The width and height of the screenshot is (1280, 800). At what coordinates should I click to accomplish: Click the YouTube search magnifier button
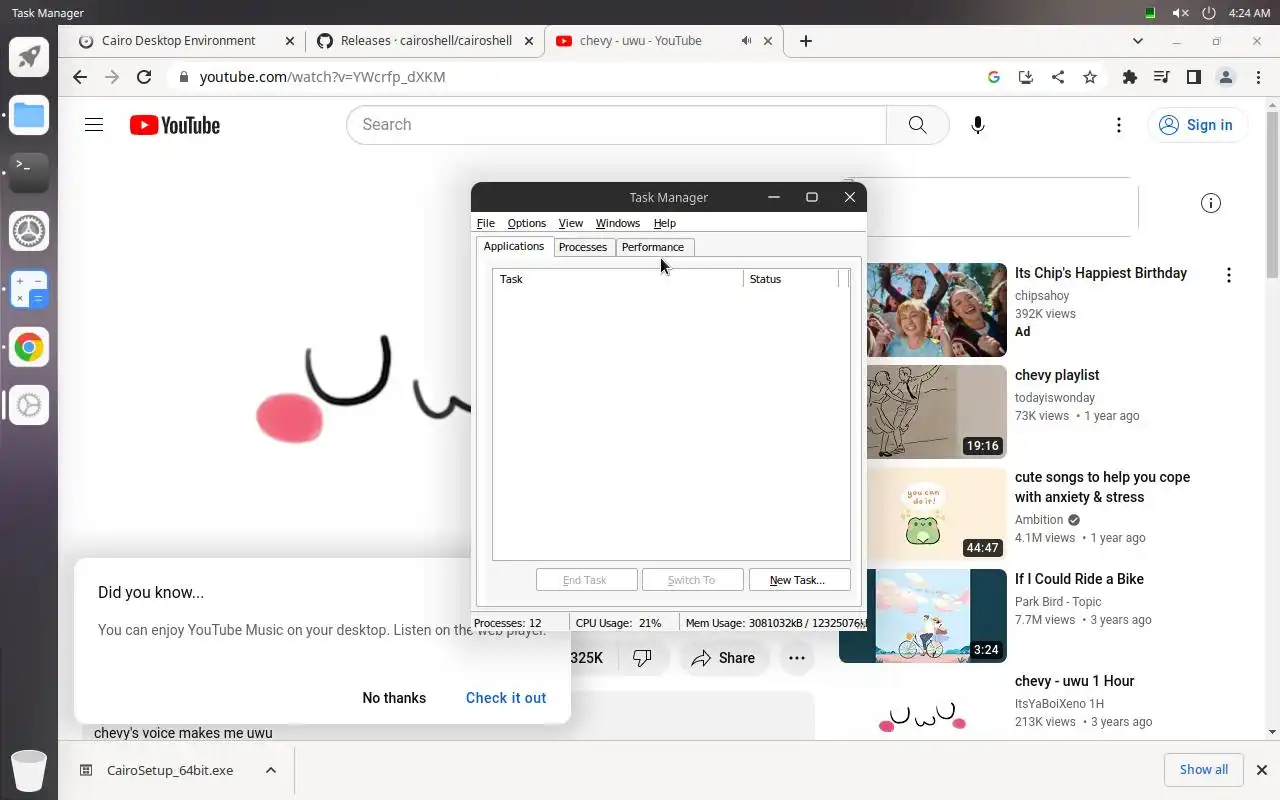[917, 125]
